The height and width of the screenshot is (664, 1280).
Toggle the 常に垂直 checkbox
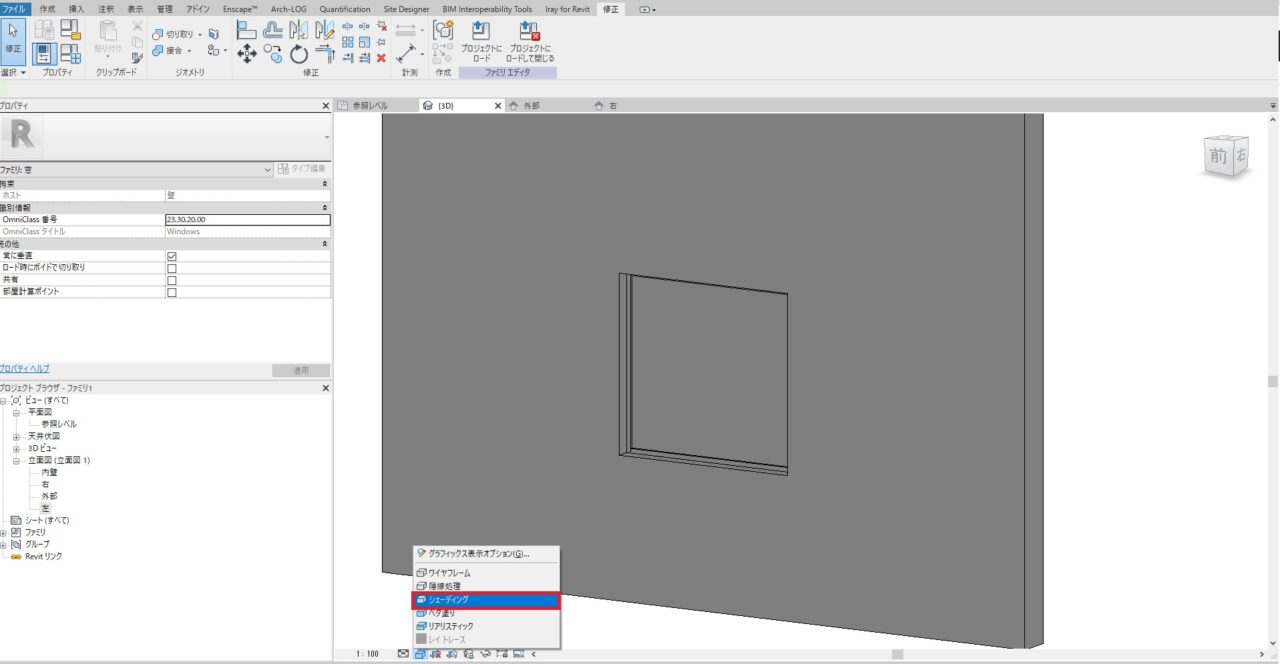(x=171, y=256)
